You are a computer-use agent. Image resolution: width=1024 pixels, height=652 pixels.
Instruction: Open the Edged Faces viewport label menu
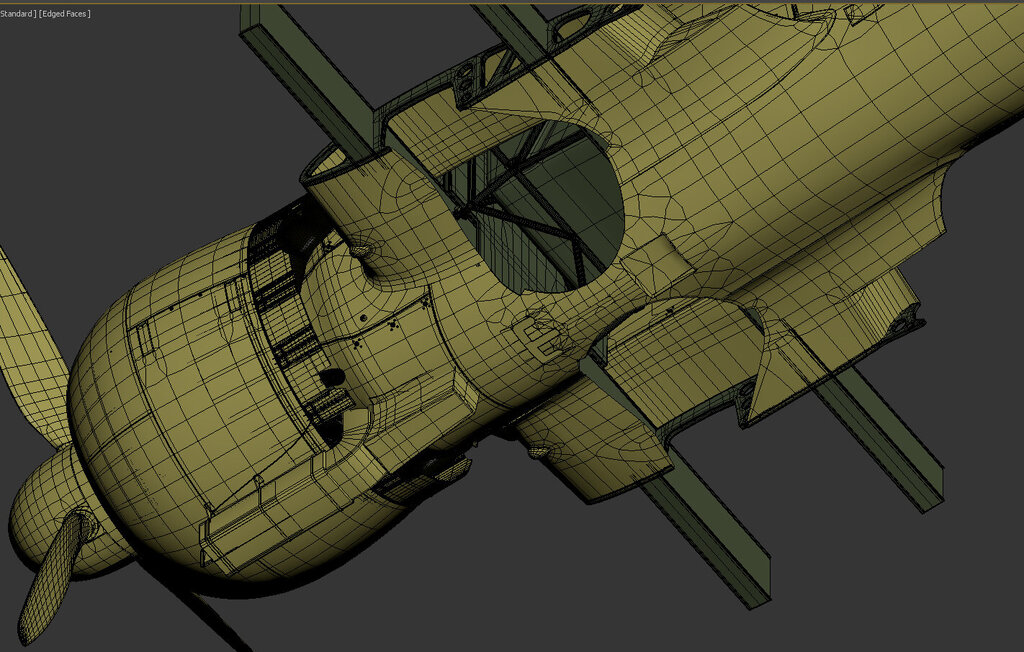(x=64, y=13)
